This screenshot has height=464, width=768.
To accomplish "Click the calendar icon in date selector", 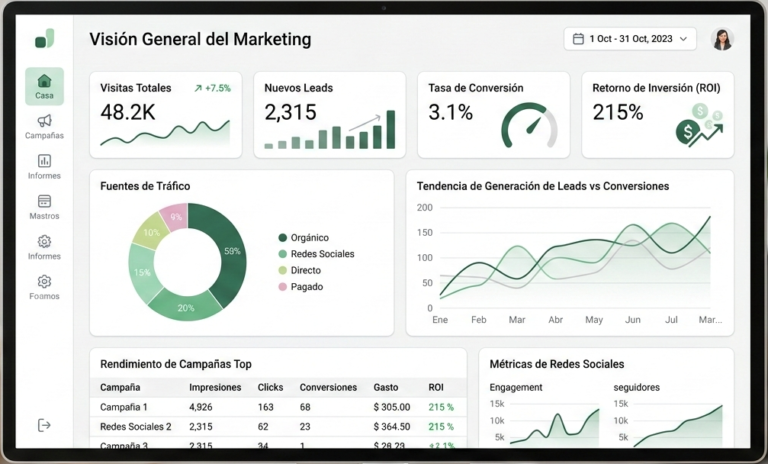I will 578,39.
